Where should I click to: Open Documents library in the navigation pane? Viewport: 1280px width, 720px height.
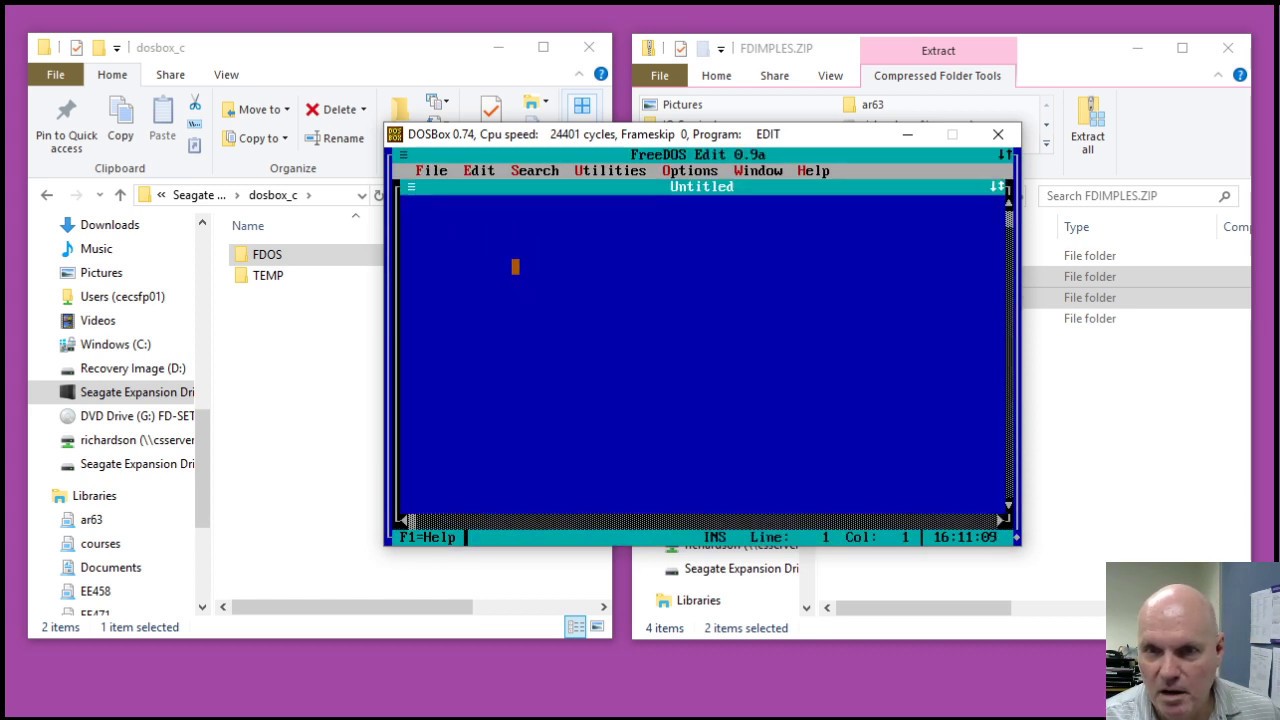(111, 568)
